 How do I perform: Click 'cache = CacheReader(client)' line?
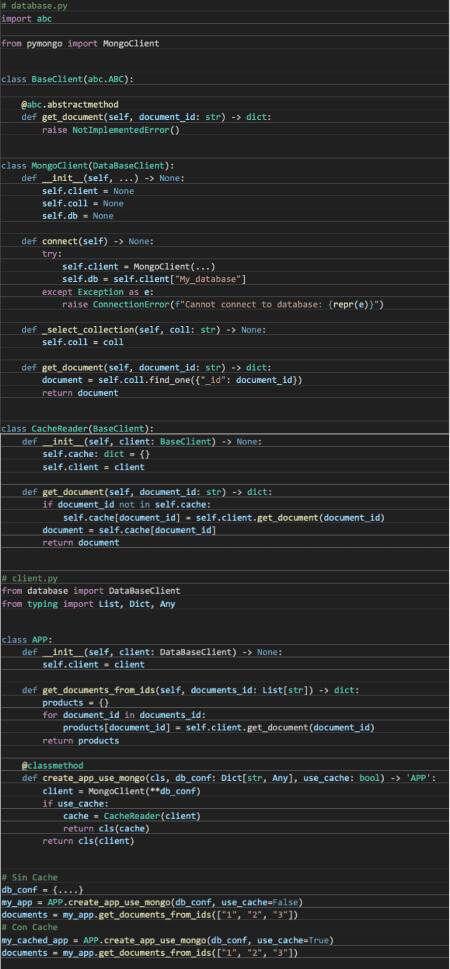pos(131,816)
